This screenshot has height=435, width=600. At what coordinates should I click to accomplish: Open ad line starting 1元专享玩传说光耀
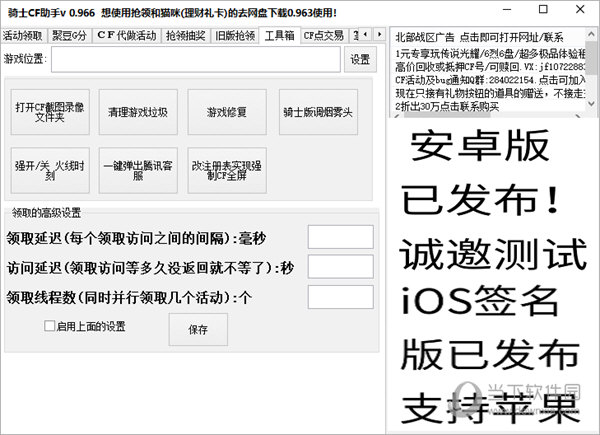(x=491, y=54)
